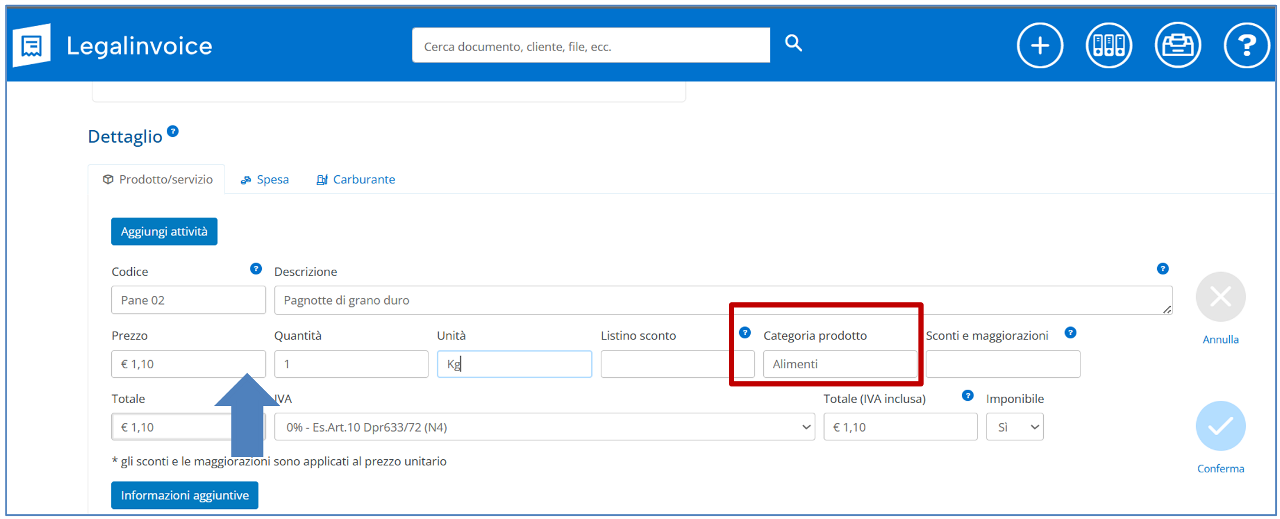Click the Informazioni aggiuntive button
This screenshot has height=519, width=1280.
point(184,495)
